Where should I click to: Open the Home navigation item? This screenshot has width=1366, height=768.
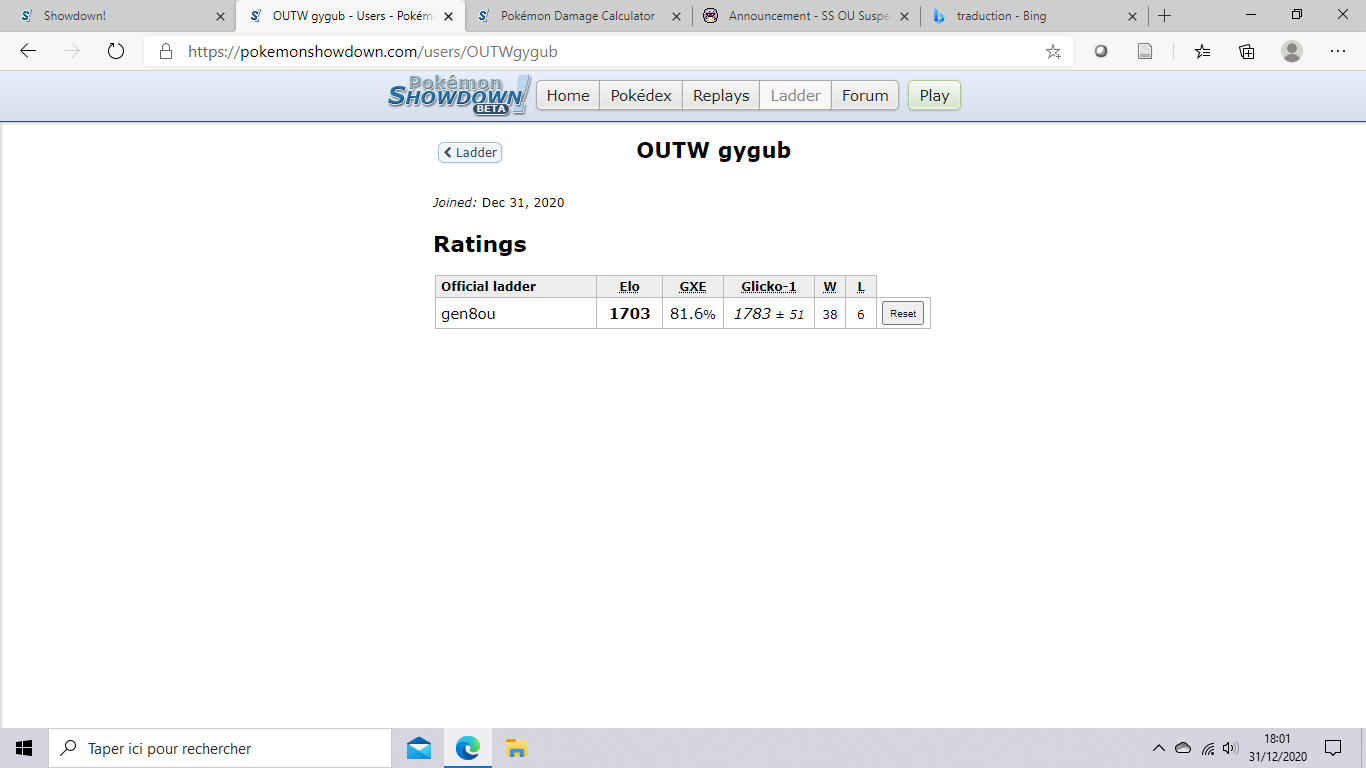568,95
